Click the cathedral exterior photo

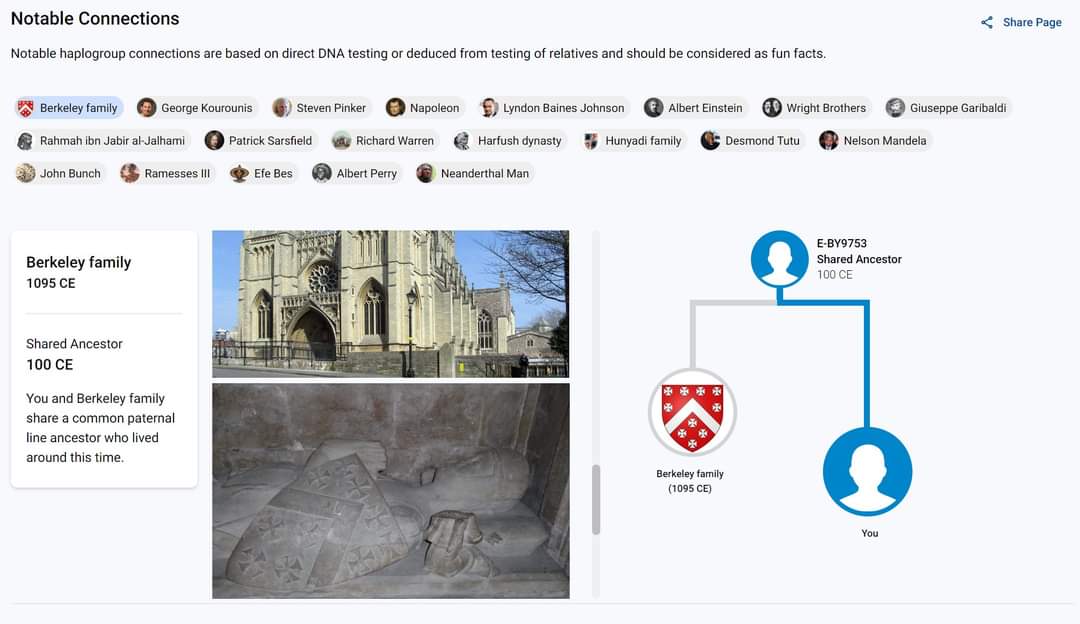(x=391, y=304)
